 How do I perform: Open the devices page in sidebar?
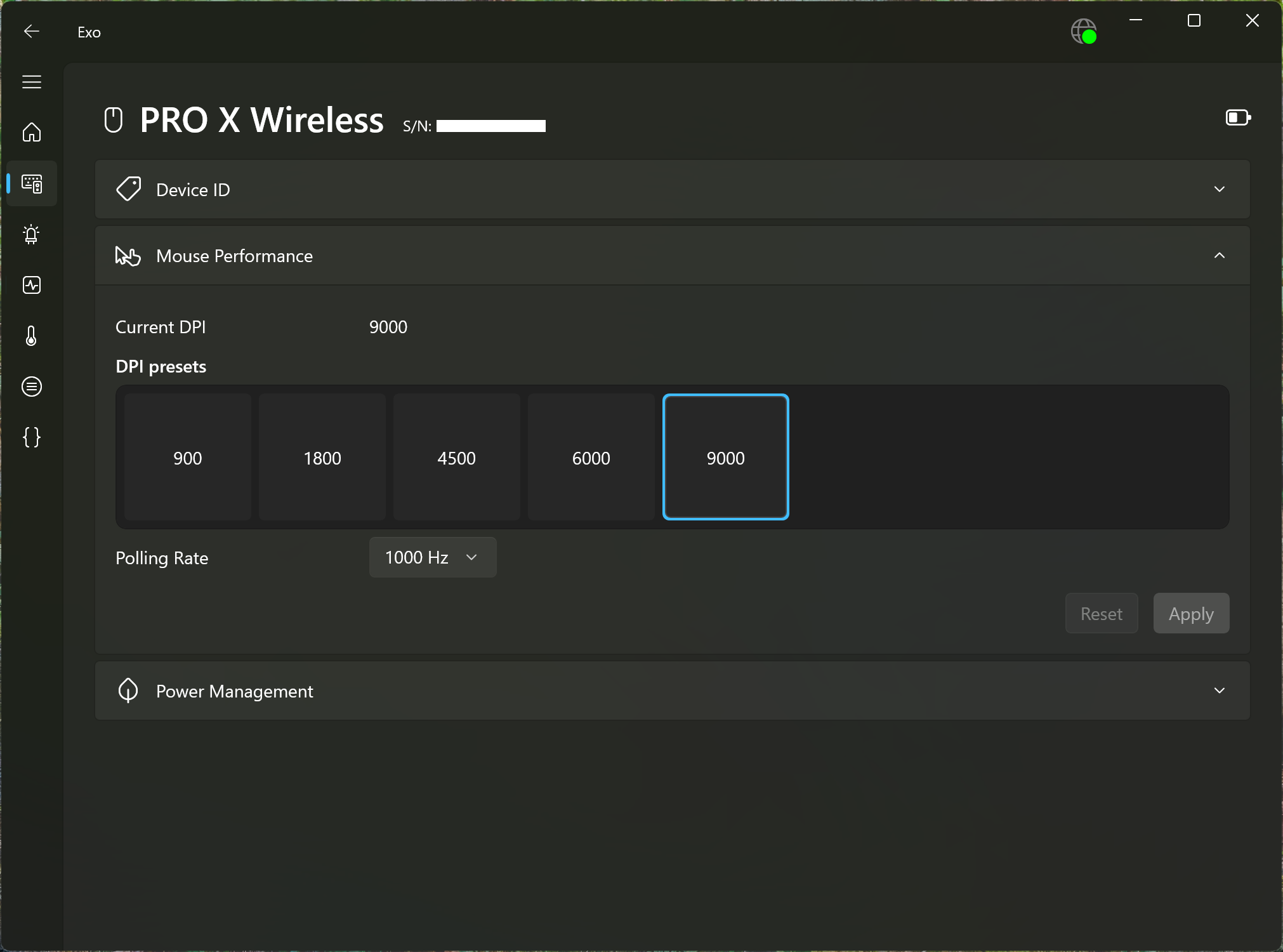(x=32, y=183)
